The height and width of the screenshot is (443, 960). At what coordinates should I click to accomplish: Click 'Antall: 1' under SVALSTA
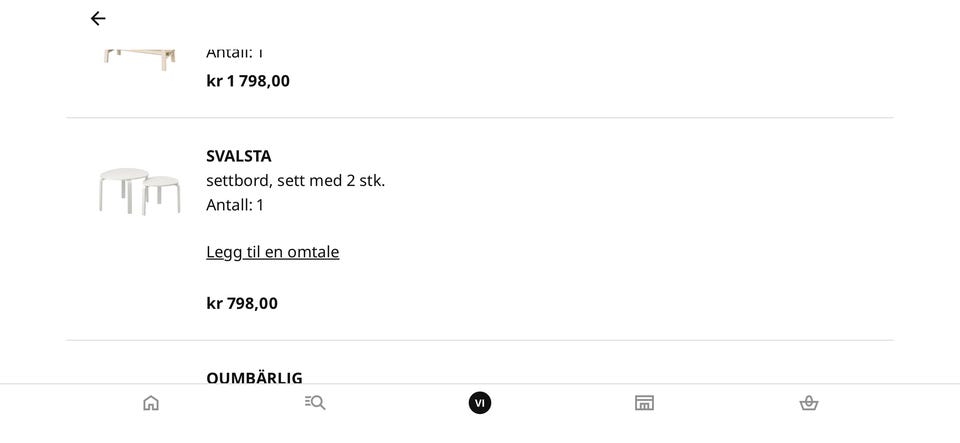tap(235, 205)
